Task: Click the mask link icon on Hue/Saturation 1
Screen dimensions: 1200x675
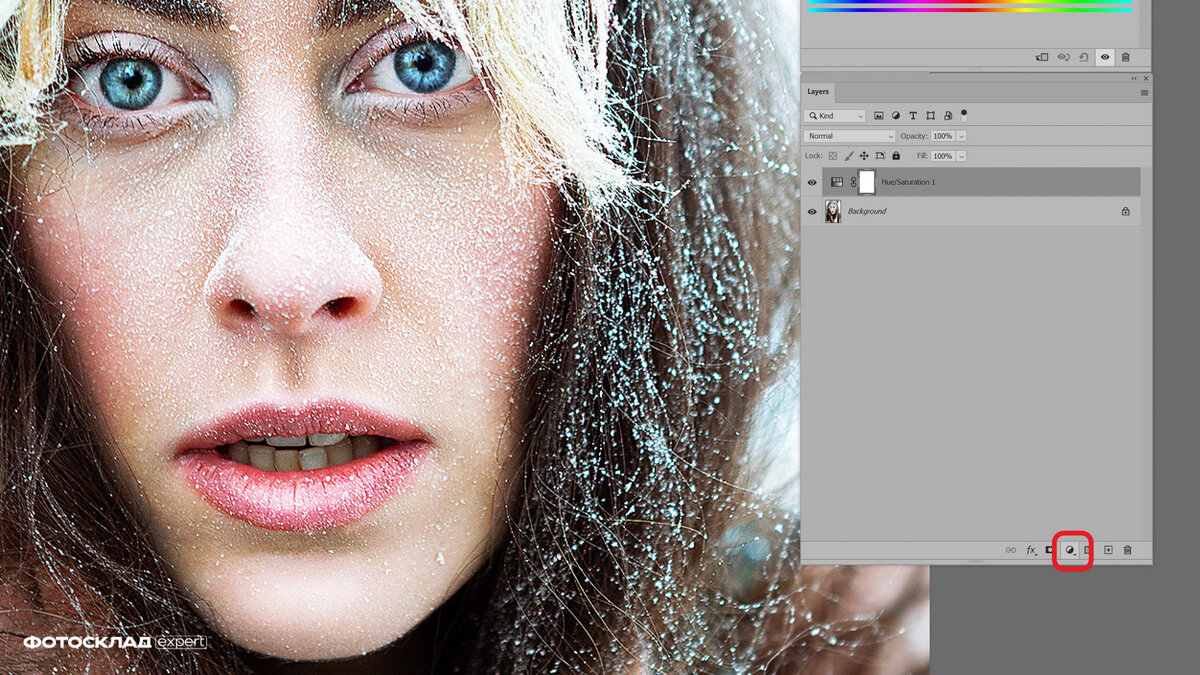Action: (x=853, y=182)
